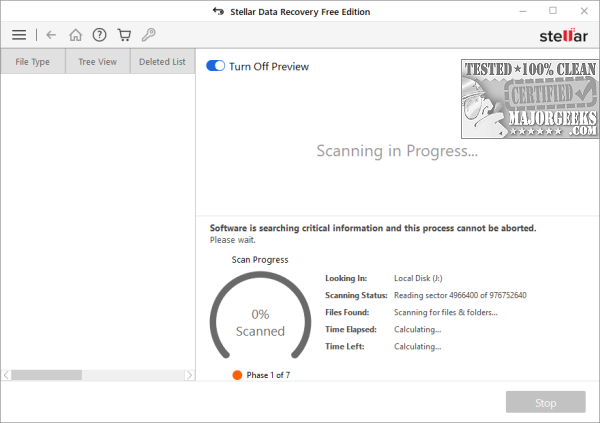Open the shopping cart to buy

coord(124,35)
